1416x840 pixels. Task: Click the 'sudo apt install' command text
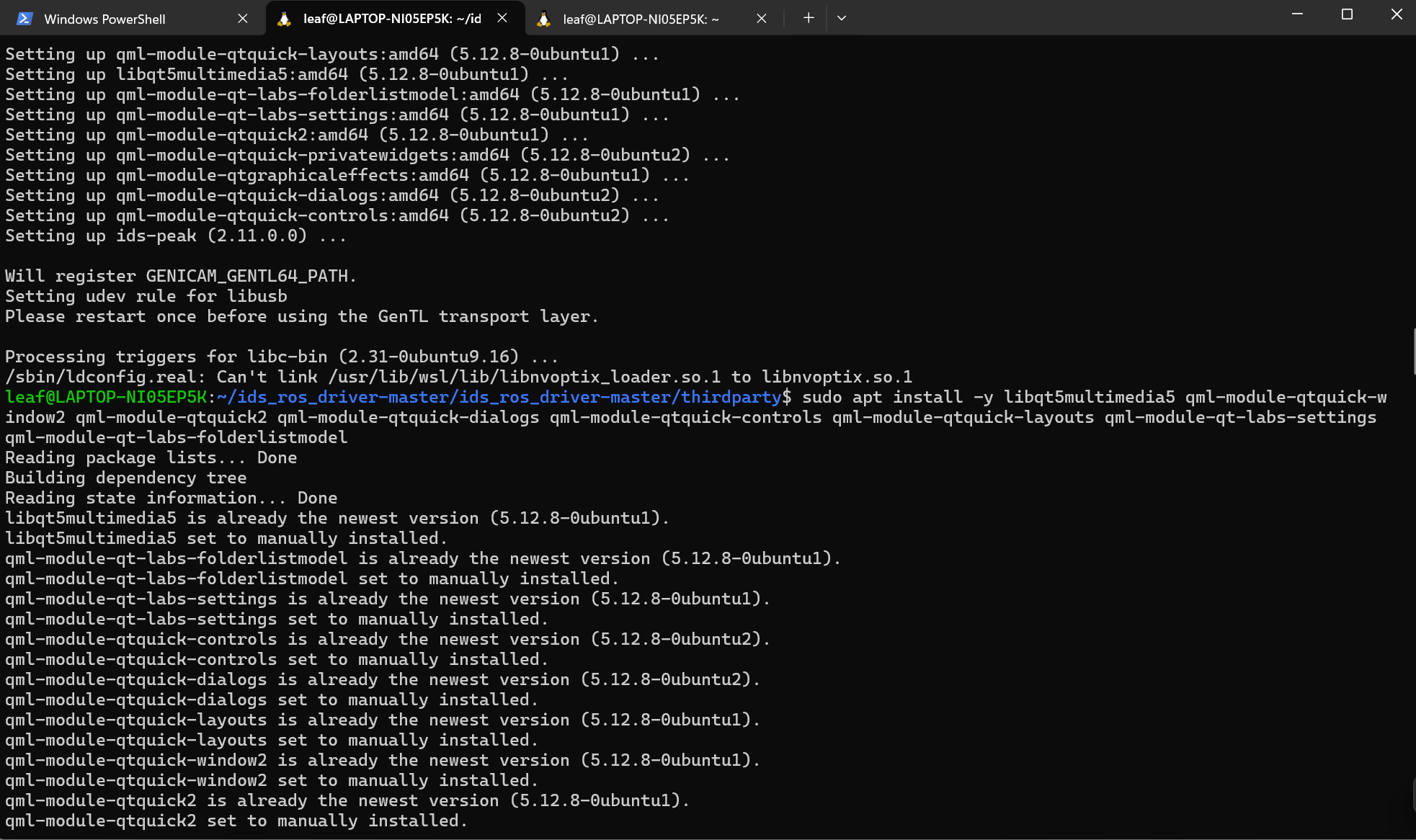[882, 397]
